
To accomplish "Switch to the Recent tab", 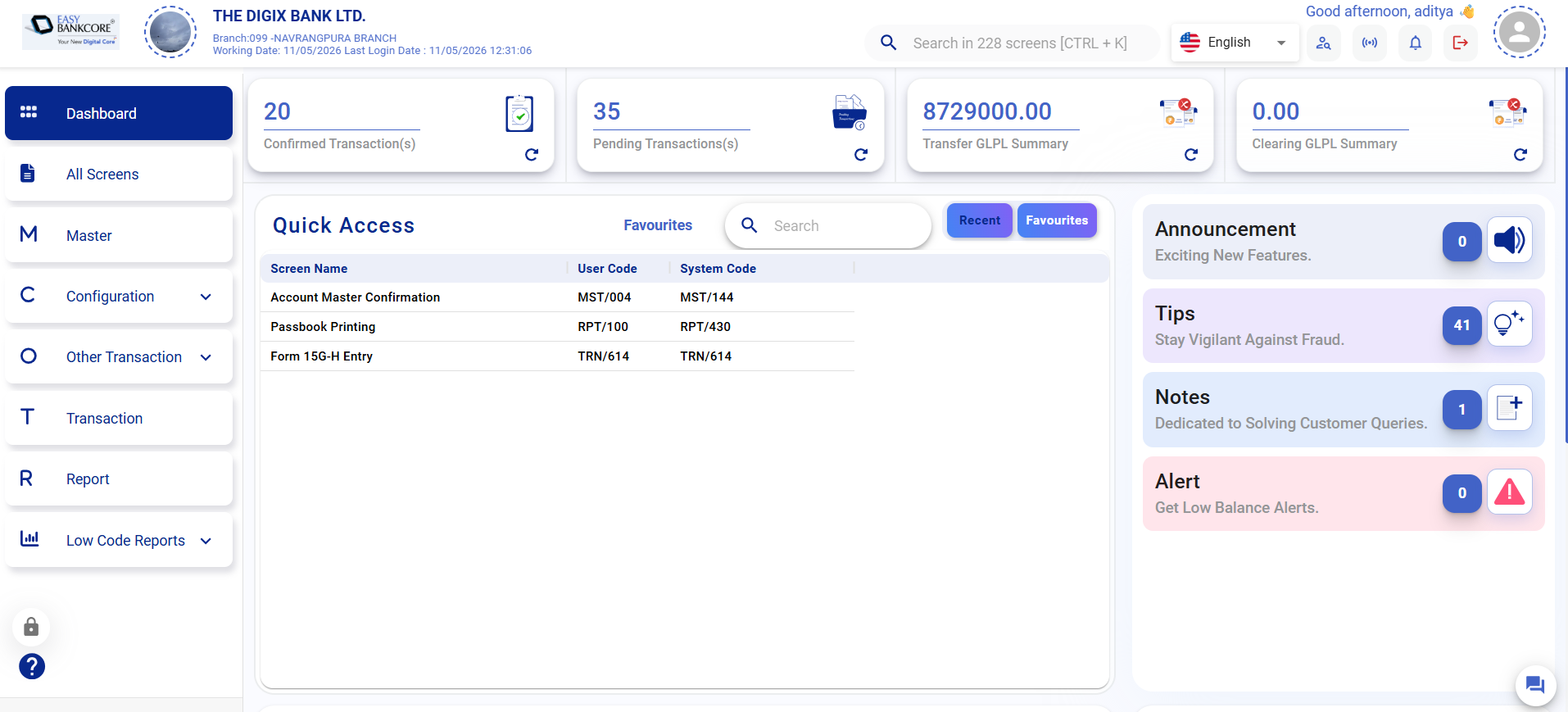I will (980, 220).
